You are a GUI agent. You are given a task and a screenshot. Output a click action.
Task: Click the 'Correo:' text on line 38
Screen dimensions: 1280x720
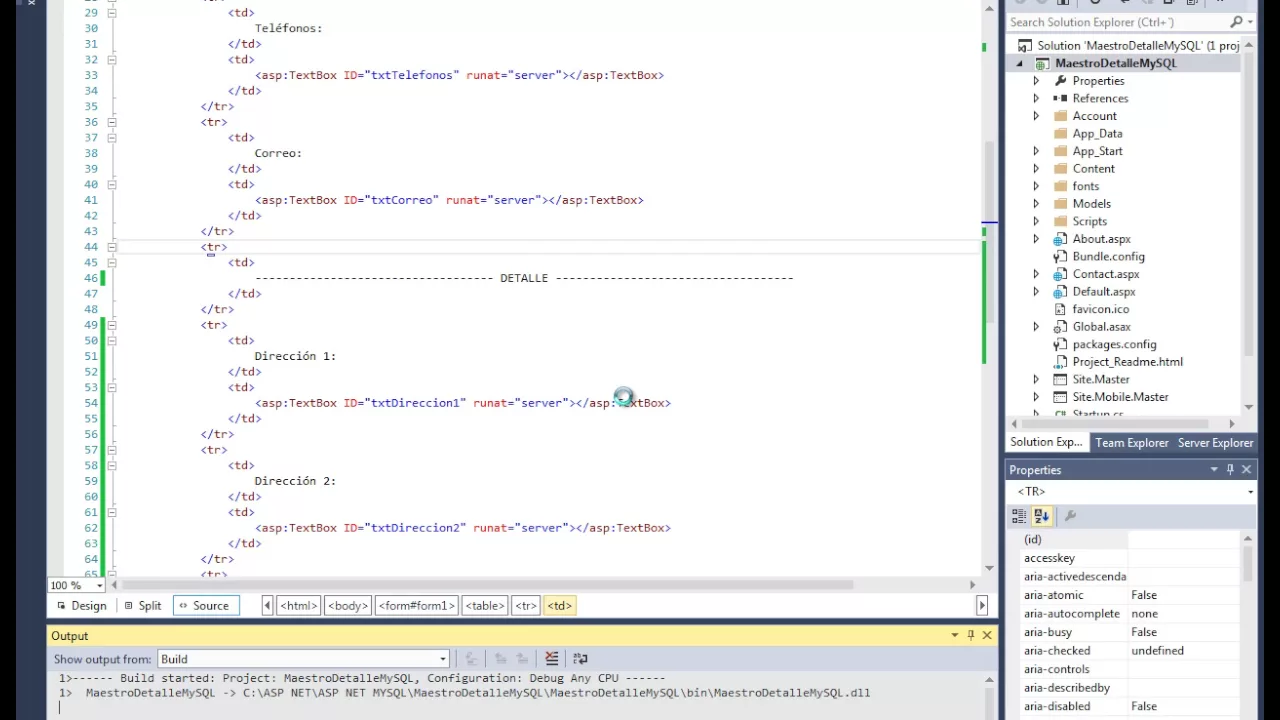click(278, 153)
